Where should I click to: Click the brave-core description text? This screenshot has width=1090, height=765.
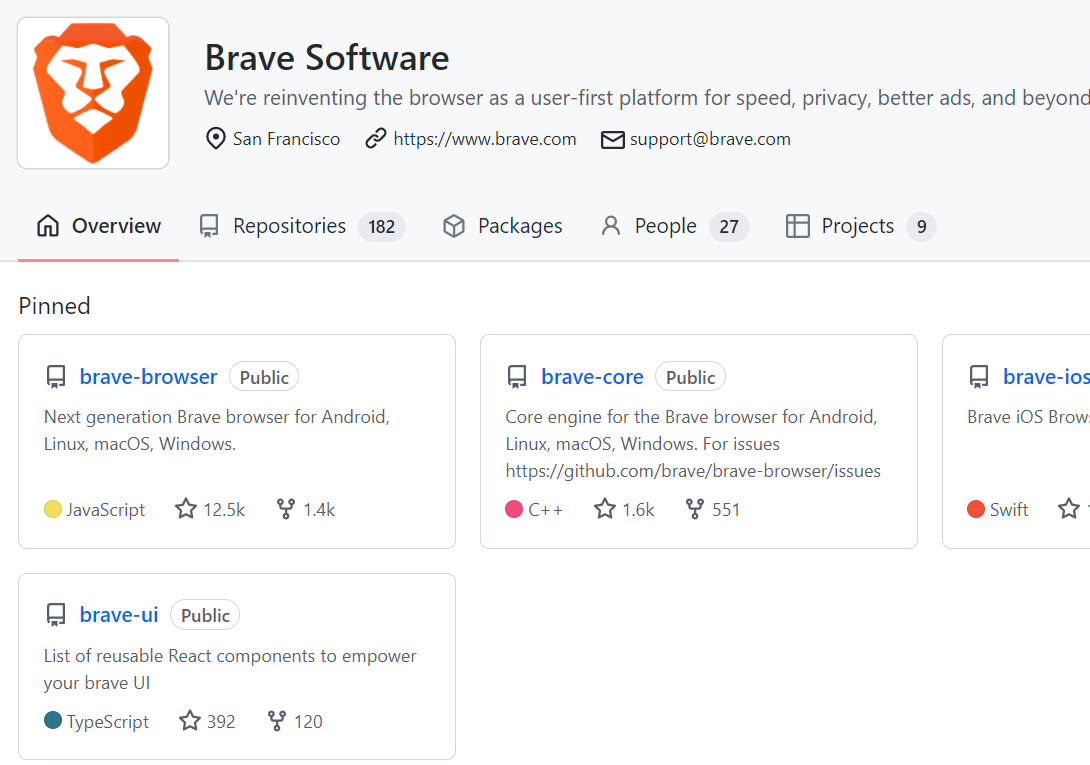693,444
